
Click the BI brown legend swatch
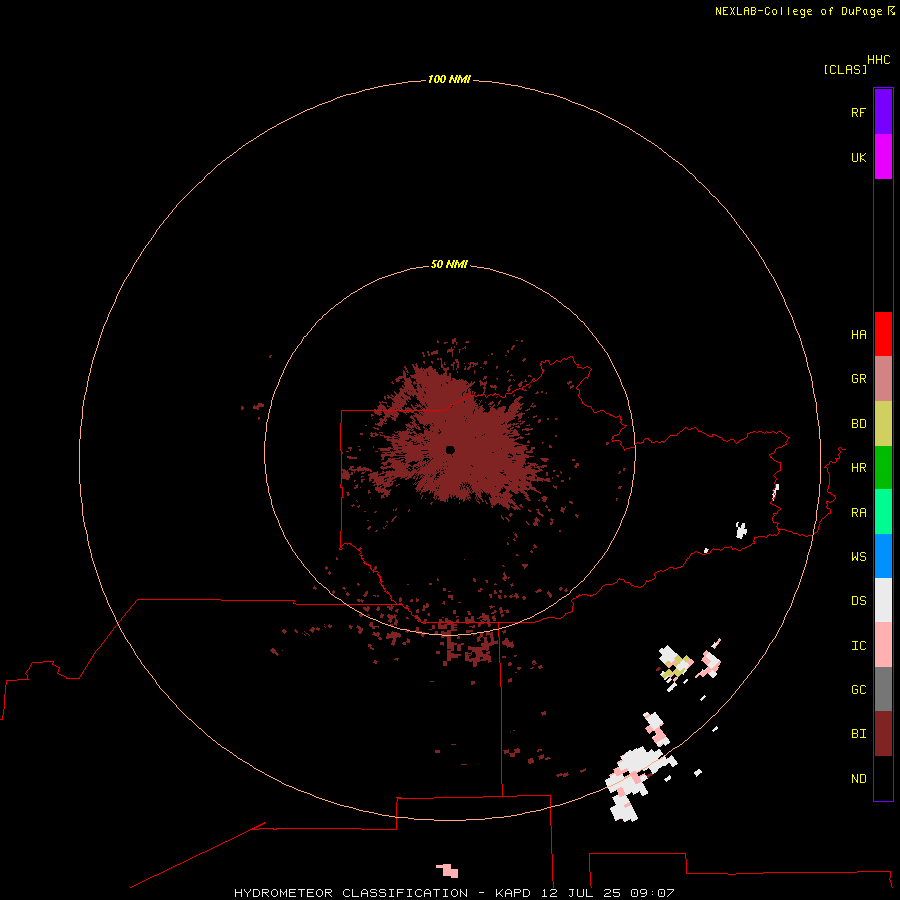(x=883, y=734)
